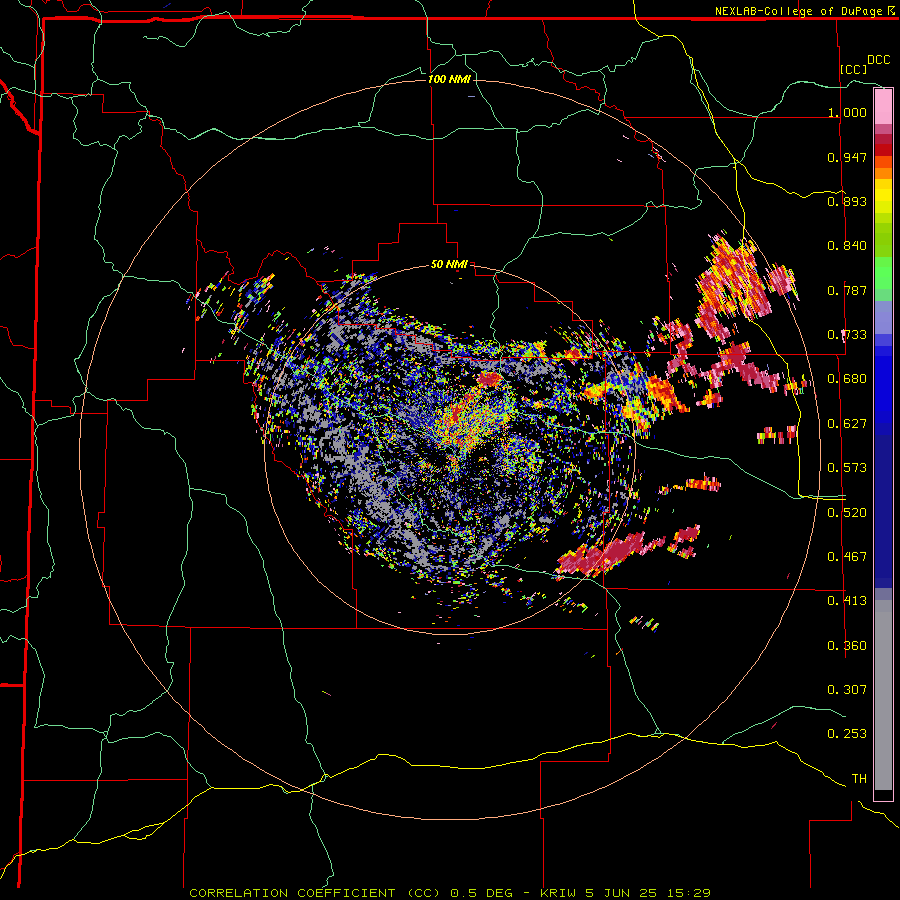Click the bright green swatch on the color bar
Image resolution: width=900 pixels, height=900 pixels.
883,273
